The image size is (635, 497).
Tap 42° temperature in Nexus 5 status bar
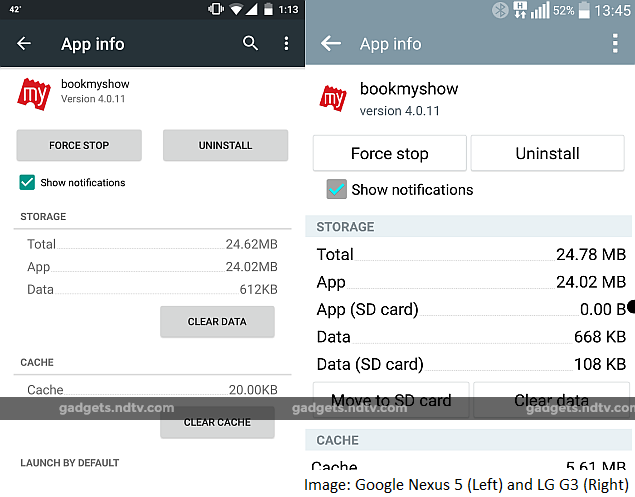click(15, 9)
